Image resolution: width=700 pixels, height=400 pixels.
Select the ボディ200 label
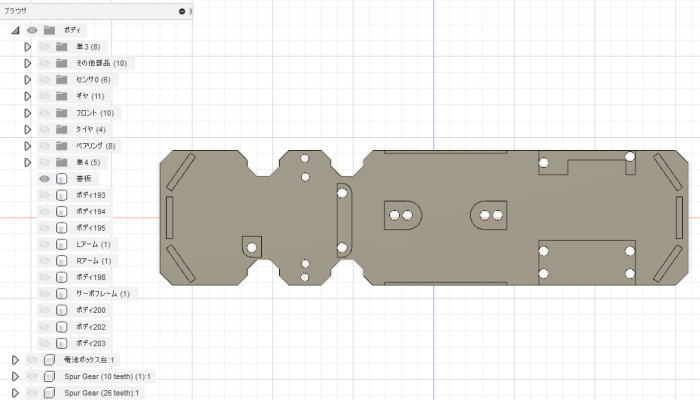click(91, 310)
